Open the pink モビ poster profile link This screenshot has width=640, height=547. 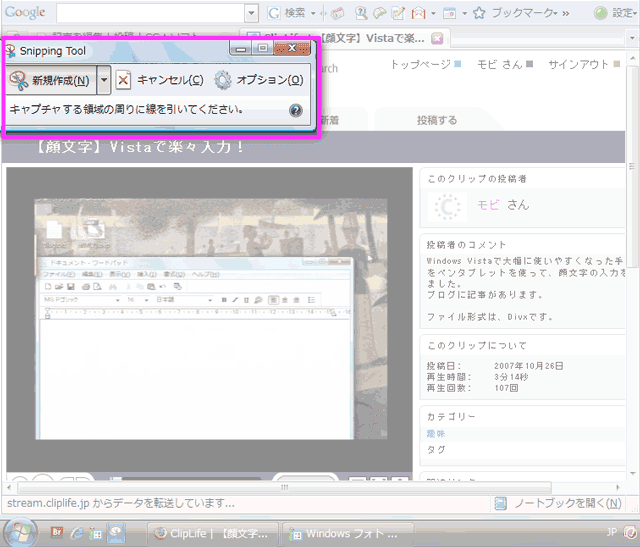[488, 205]
